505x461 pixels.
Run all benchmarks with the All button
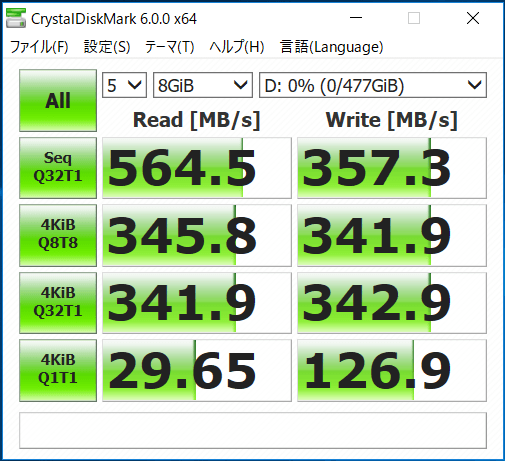[x=58, y=100]
